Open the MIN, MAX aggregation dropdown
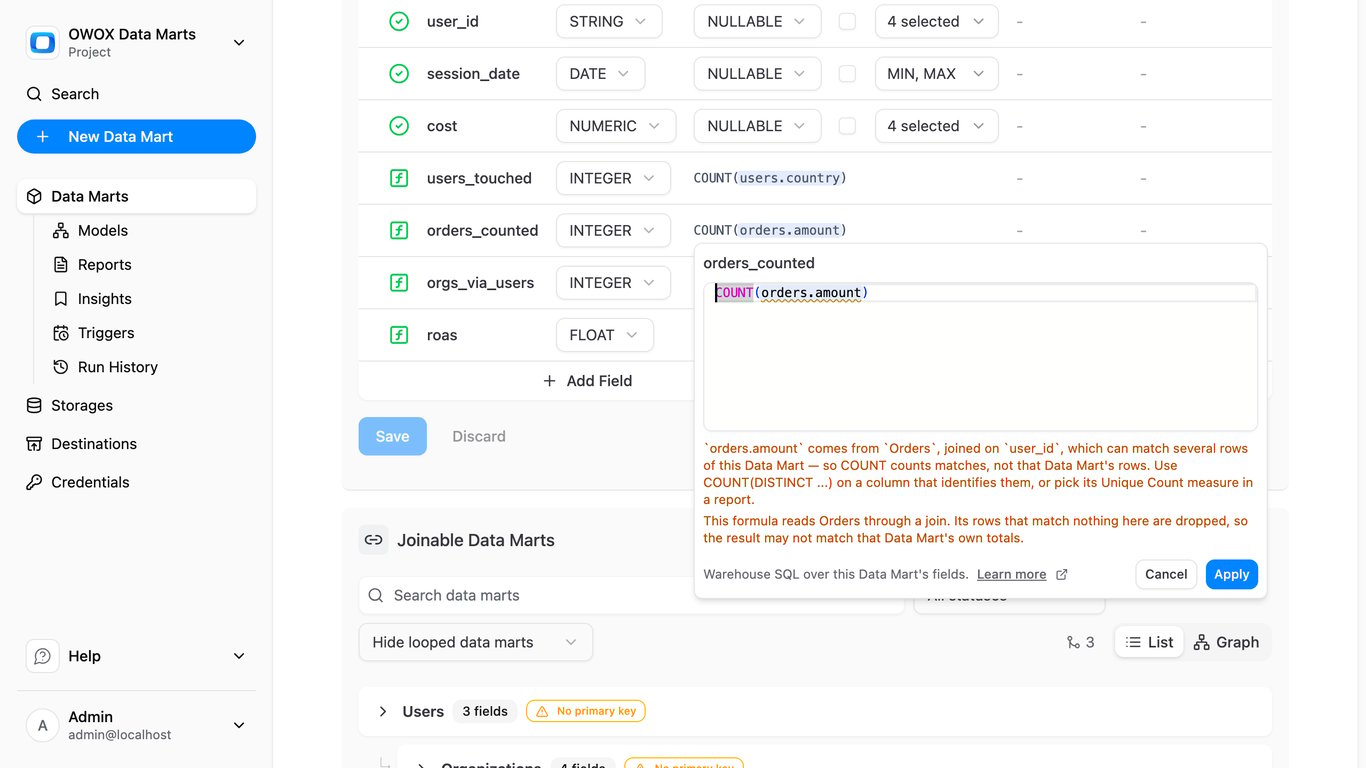Screen dimensions: 1366x768 (x=936, y=73)
